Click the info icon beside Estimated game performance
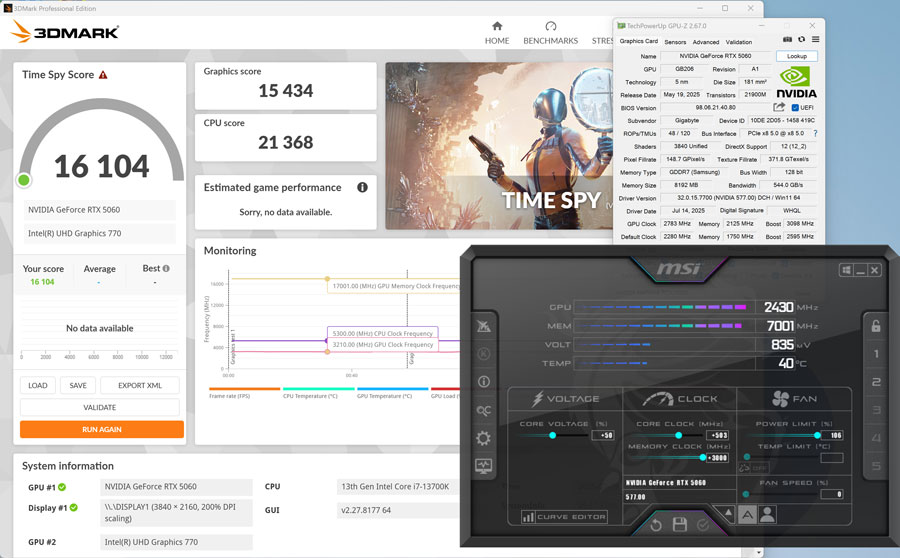 click(x=362, y=187)
